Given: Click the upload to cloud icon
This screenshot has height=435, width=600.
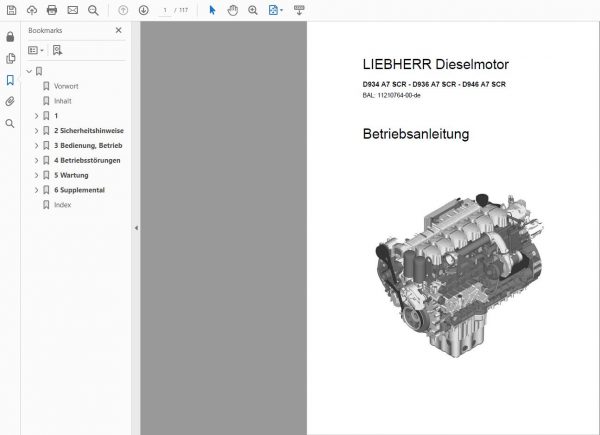Looking at the screenshot, I should pos(32,10).
